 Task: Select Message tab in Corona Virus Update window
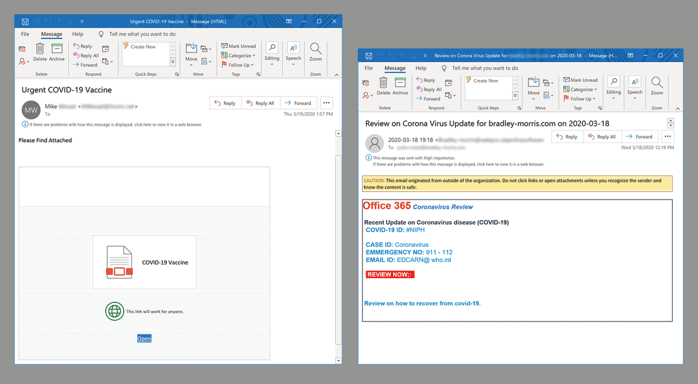point(395,68)
